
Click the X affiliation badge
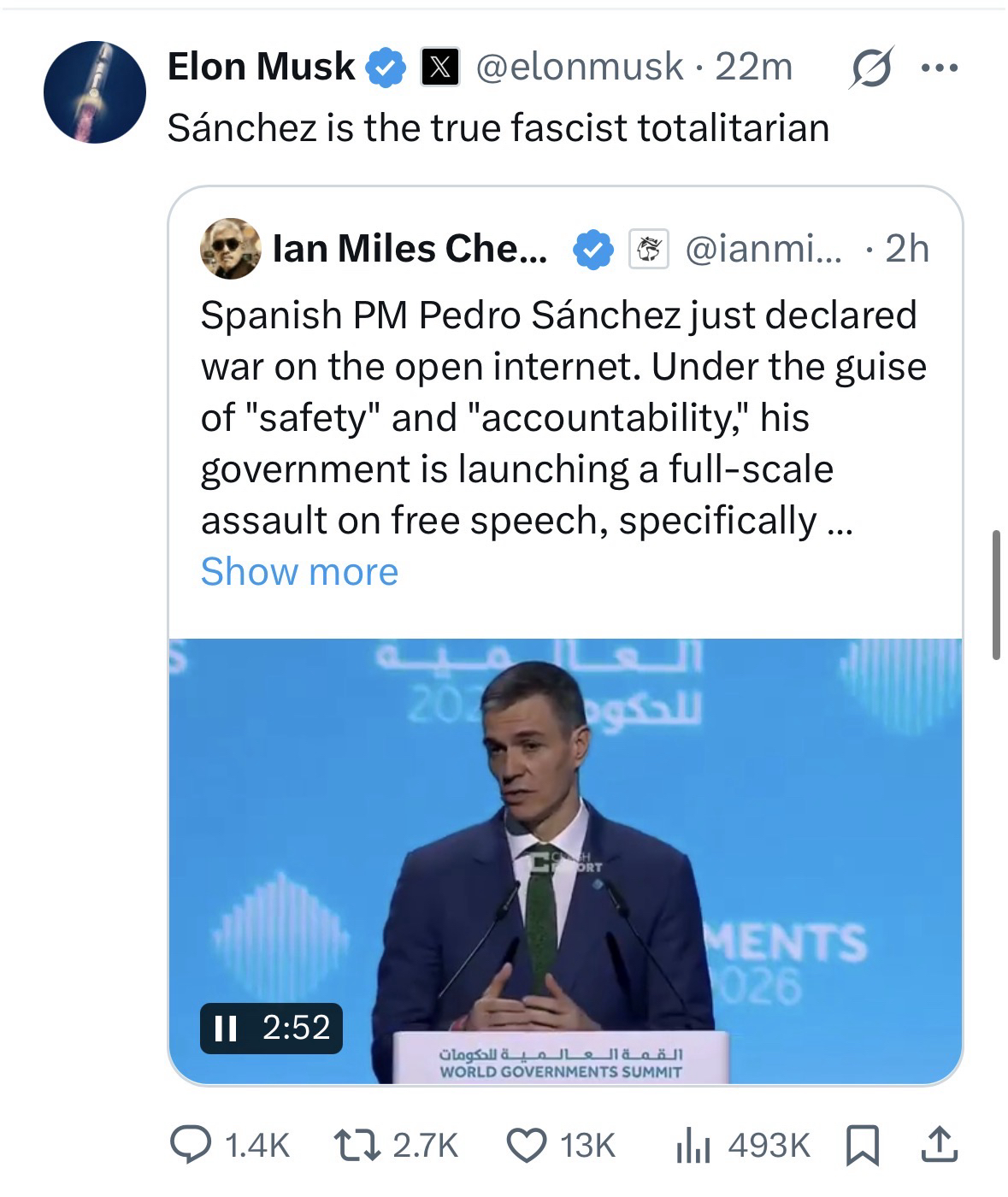click(439, 68)
